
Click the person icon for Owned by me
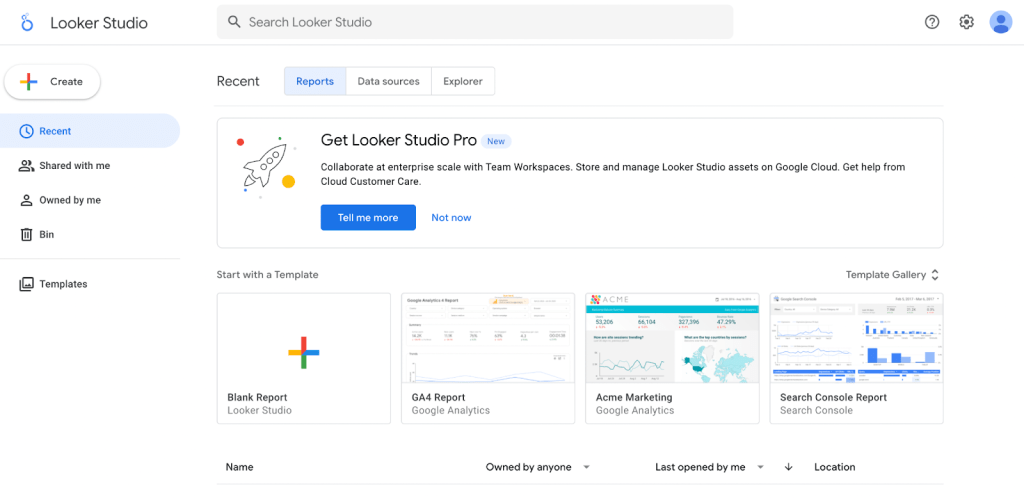26,200
